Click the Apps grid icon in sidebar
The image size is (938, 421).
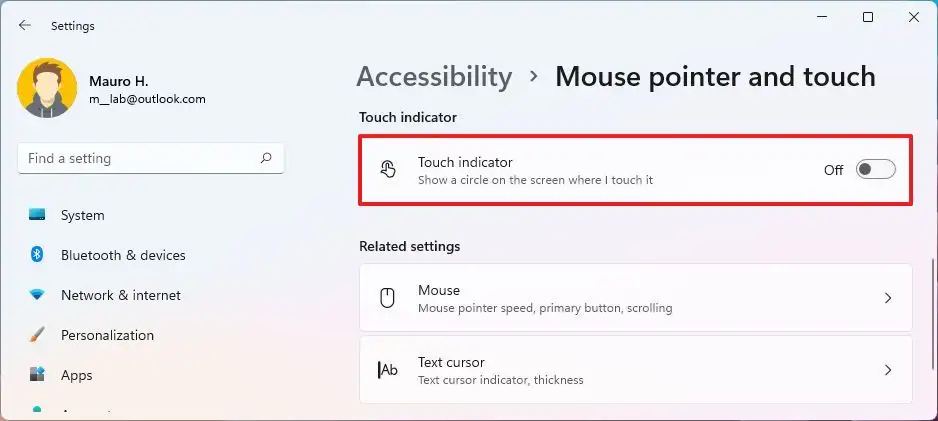[37, 375]
